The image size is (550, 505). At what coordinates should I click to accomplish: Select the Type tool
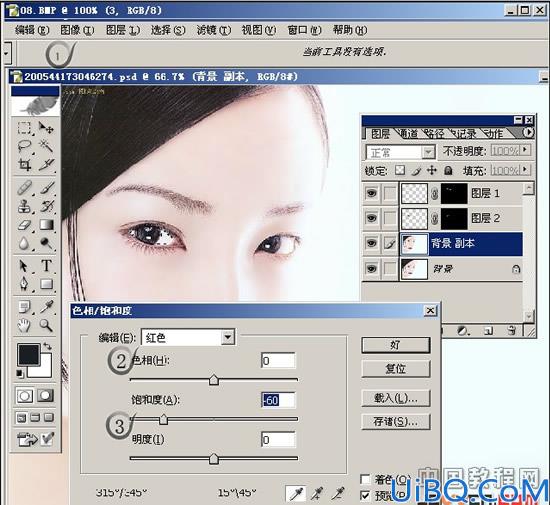tap(47, 265)
